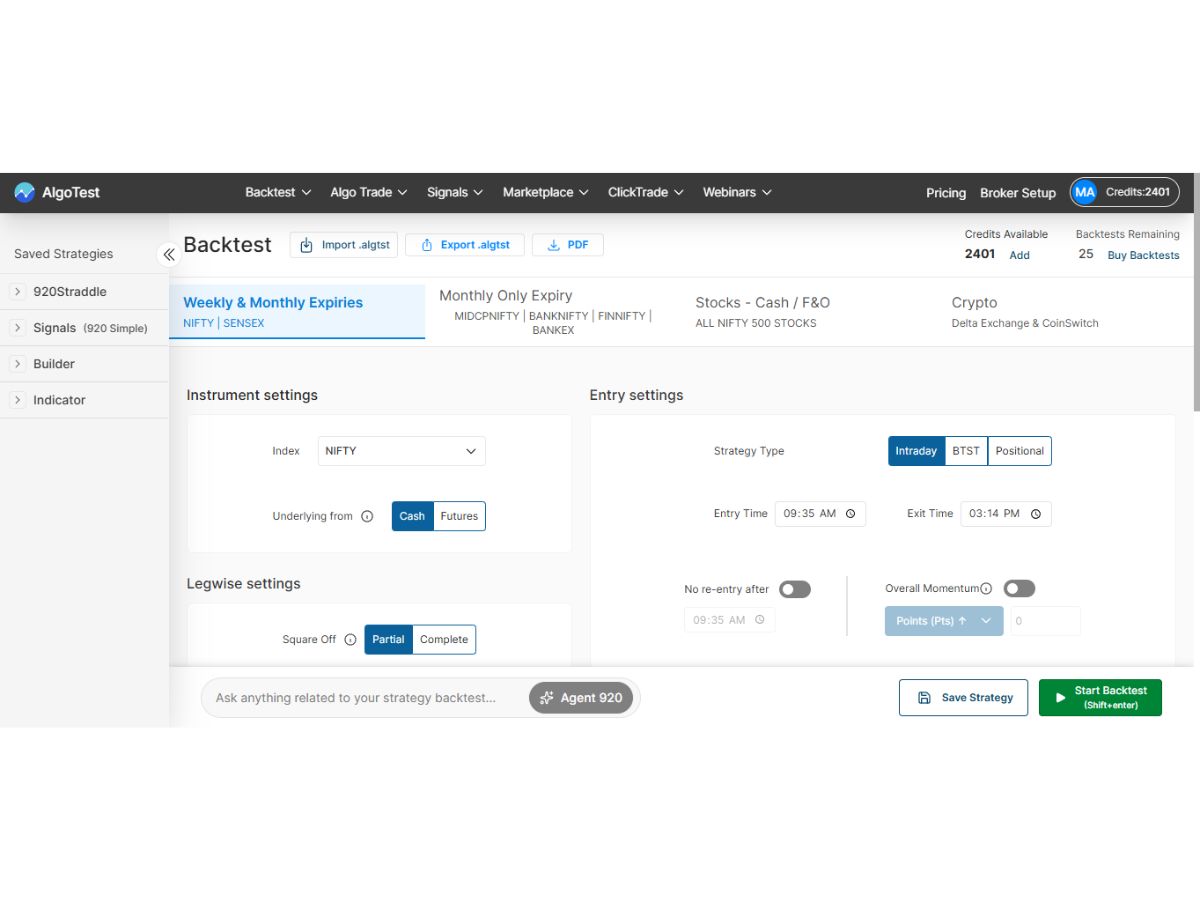This screenshot has height=900, width=1200.
Task: Click Start Backtest button
Action: (1100, 698)
